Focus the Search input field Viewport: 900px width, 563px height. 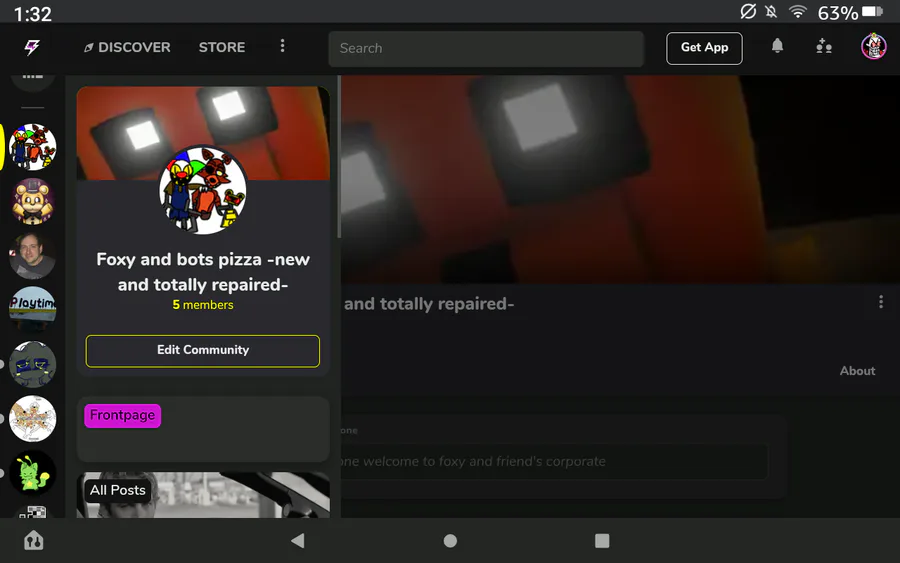tap(486, 48)
